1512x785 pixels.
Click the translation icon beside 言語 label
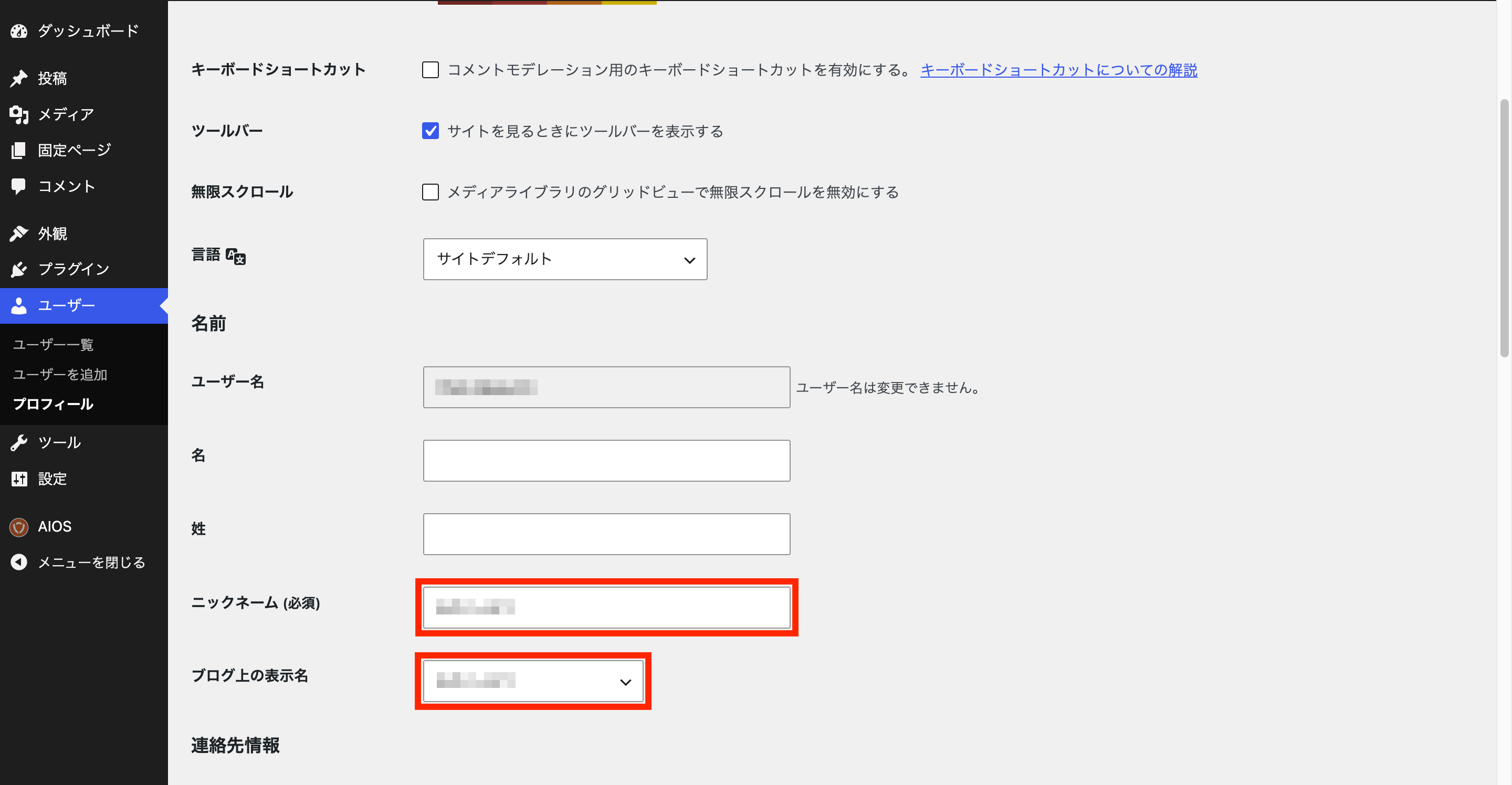click(236, 257)
